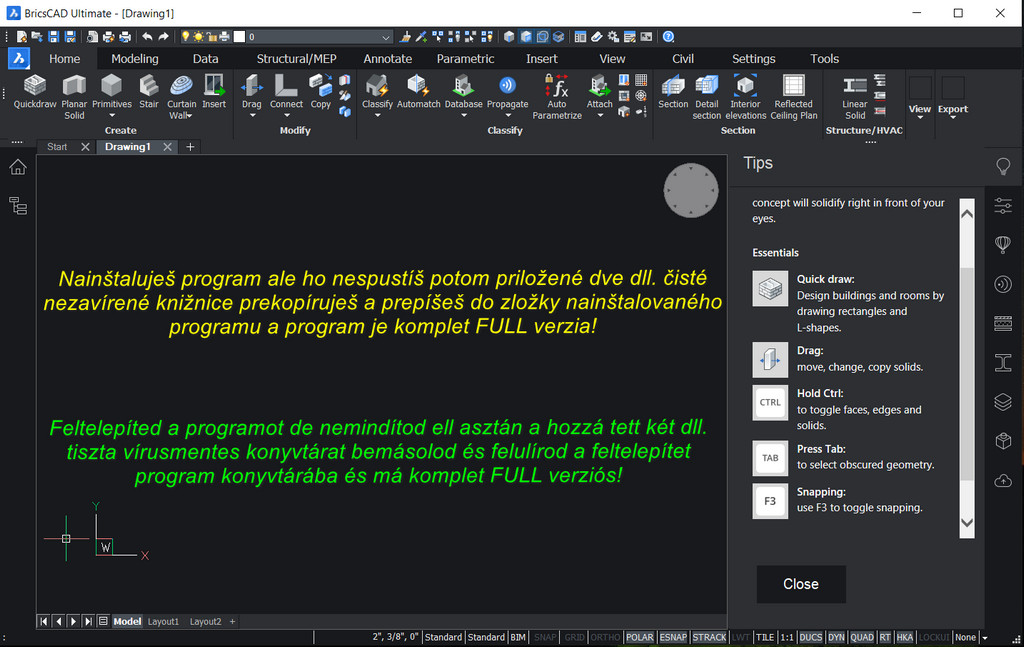Switch to the Civil ribbon tab
1024x647 pixels.
pyautogui.click(x=682, y=59)
